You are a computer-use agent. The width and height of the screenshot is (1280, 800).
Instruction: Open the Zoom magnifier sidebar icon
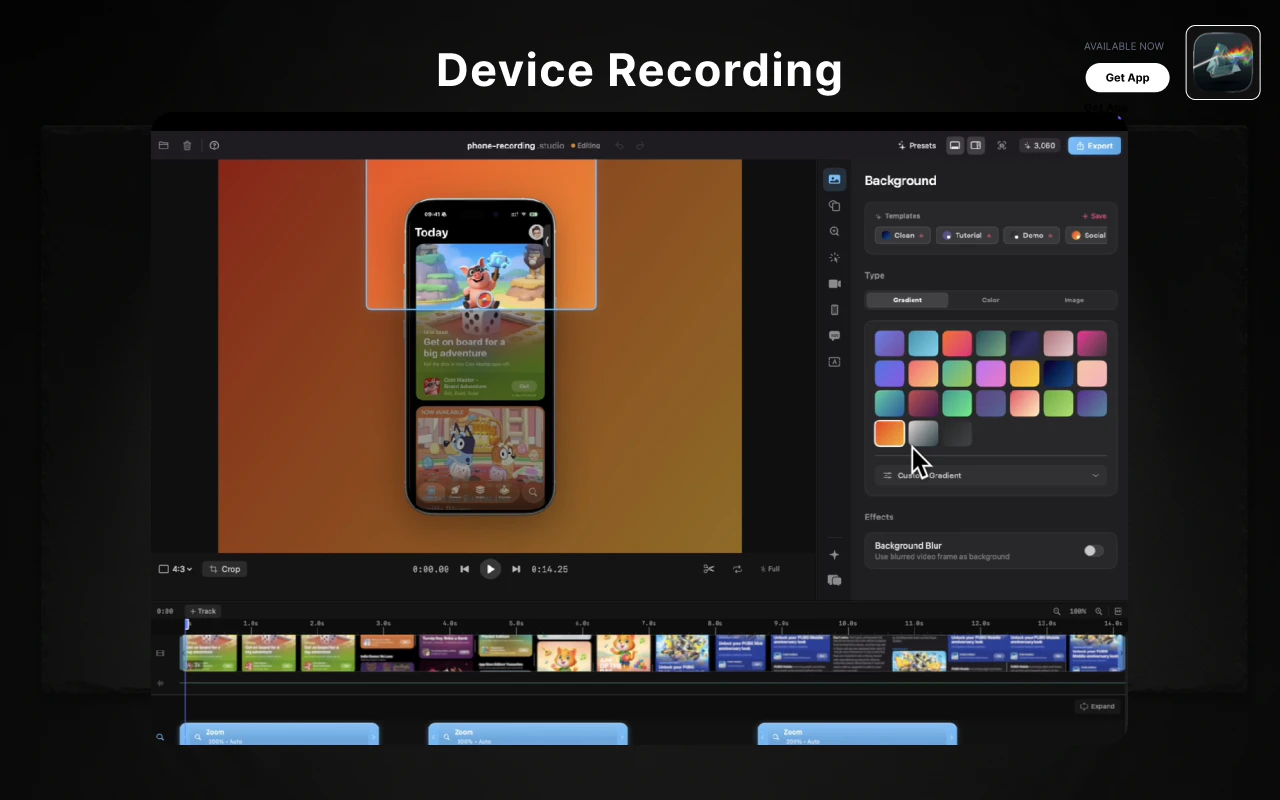click(834, 231)
